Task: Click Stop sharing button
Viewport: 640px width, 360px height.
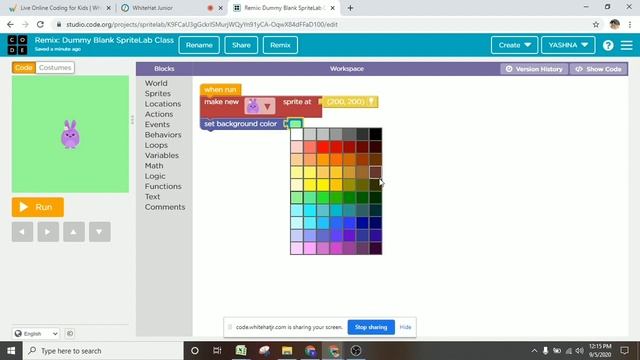Action: pos(371,327)
